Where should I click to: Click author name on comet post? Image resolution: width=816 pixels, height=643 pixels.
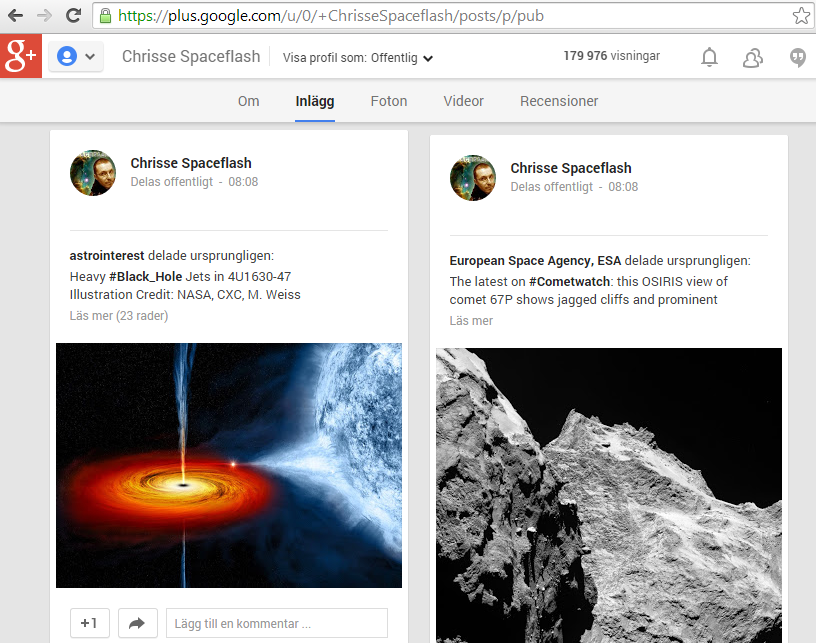pyautogui.click(x=571, y=168)
